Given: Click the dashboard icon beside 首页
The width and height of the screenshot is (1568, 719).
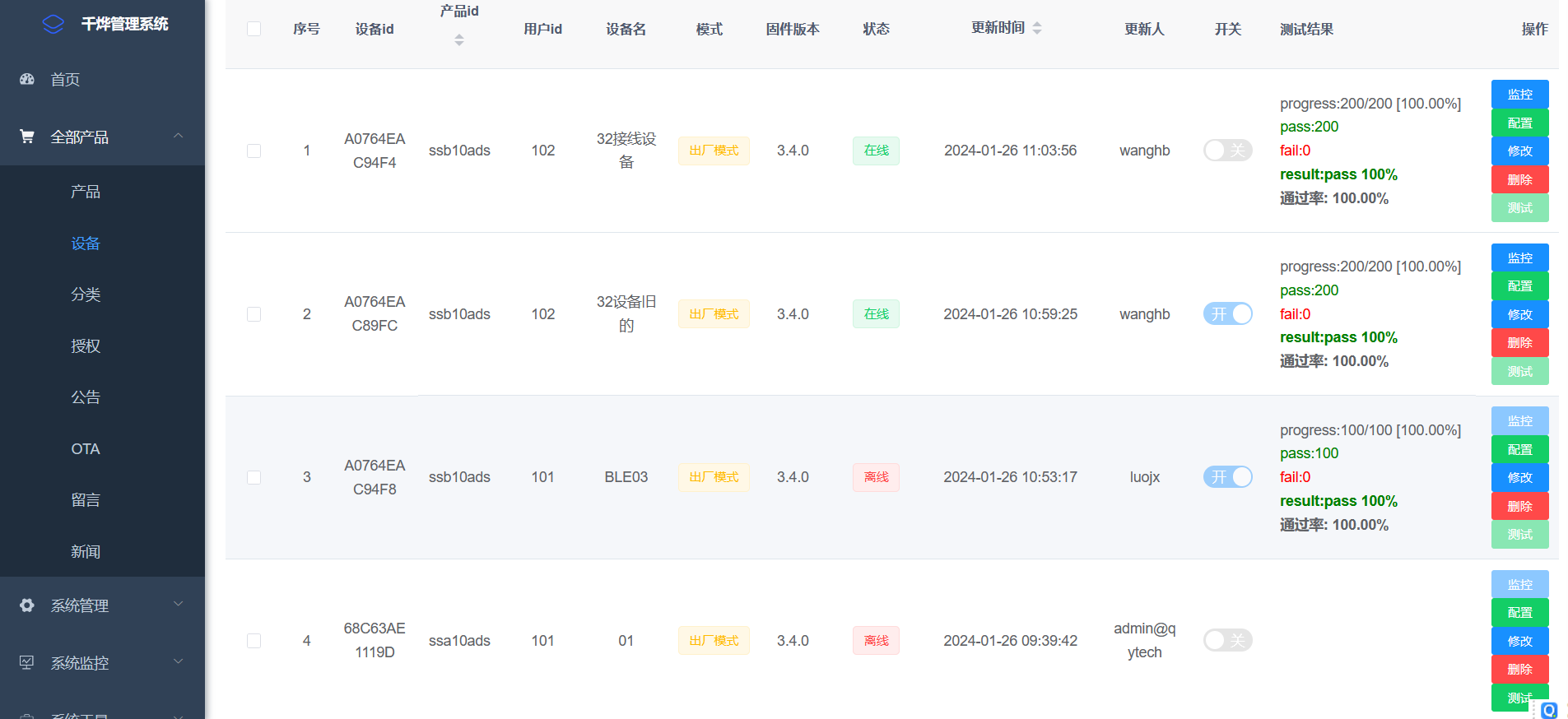Looking at the screenshot, I should pyautogui.click(x=27, y=79).
